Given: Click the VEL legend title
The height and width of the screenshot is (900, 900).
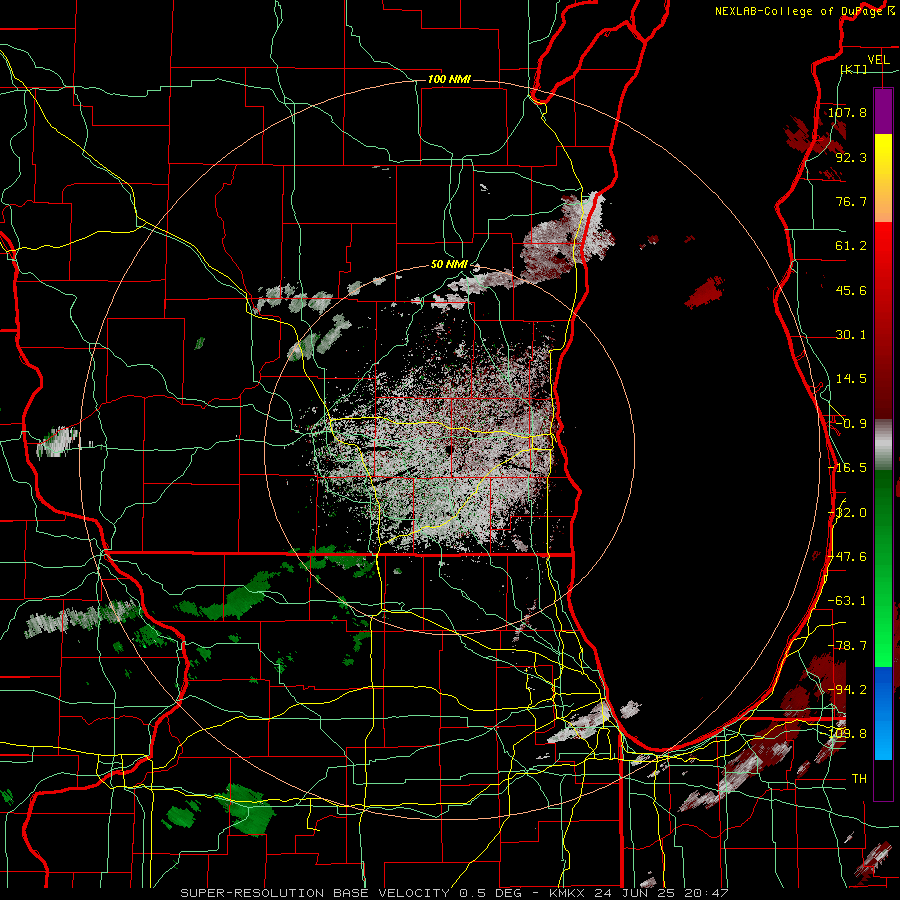Looking at the screenshot, I should (879, 60).
